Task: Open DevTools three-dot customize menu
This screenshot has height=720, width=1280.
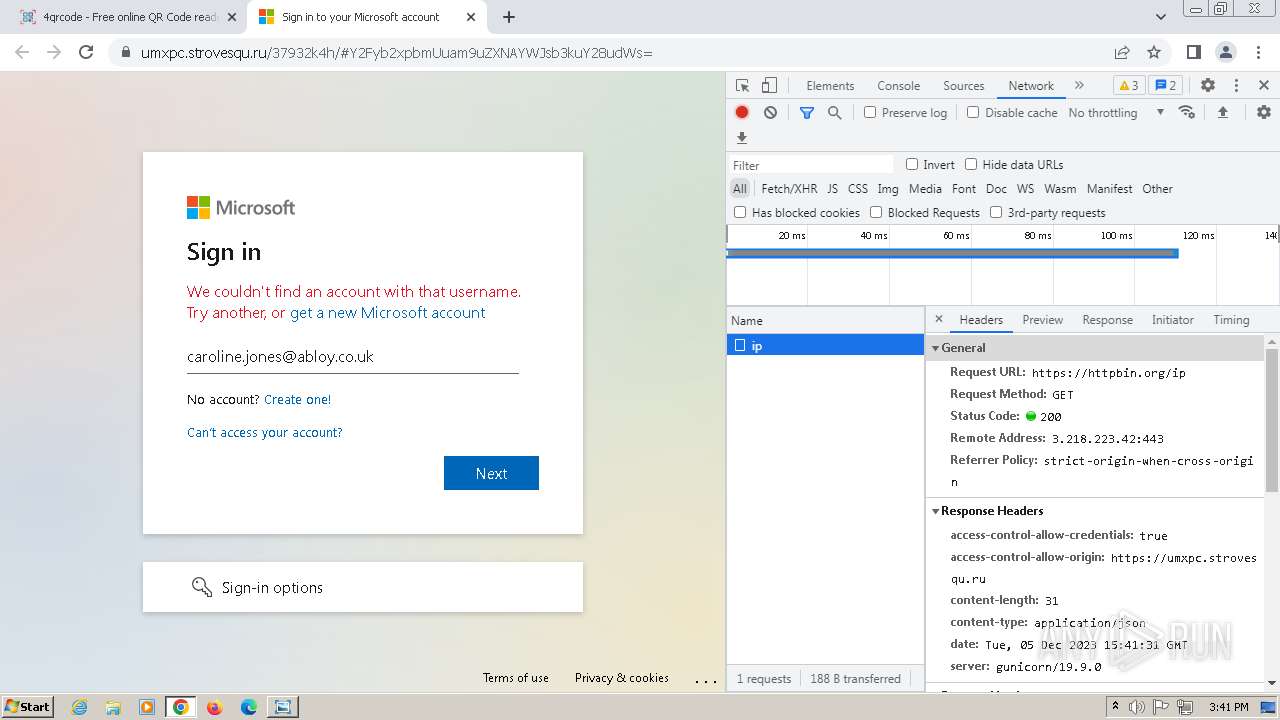Action: click(x=1236, y=86)
